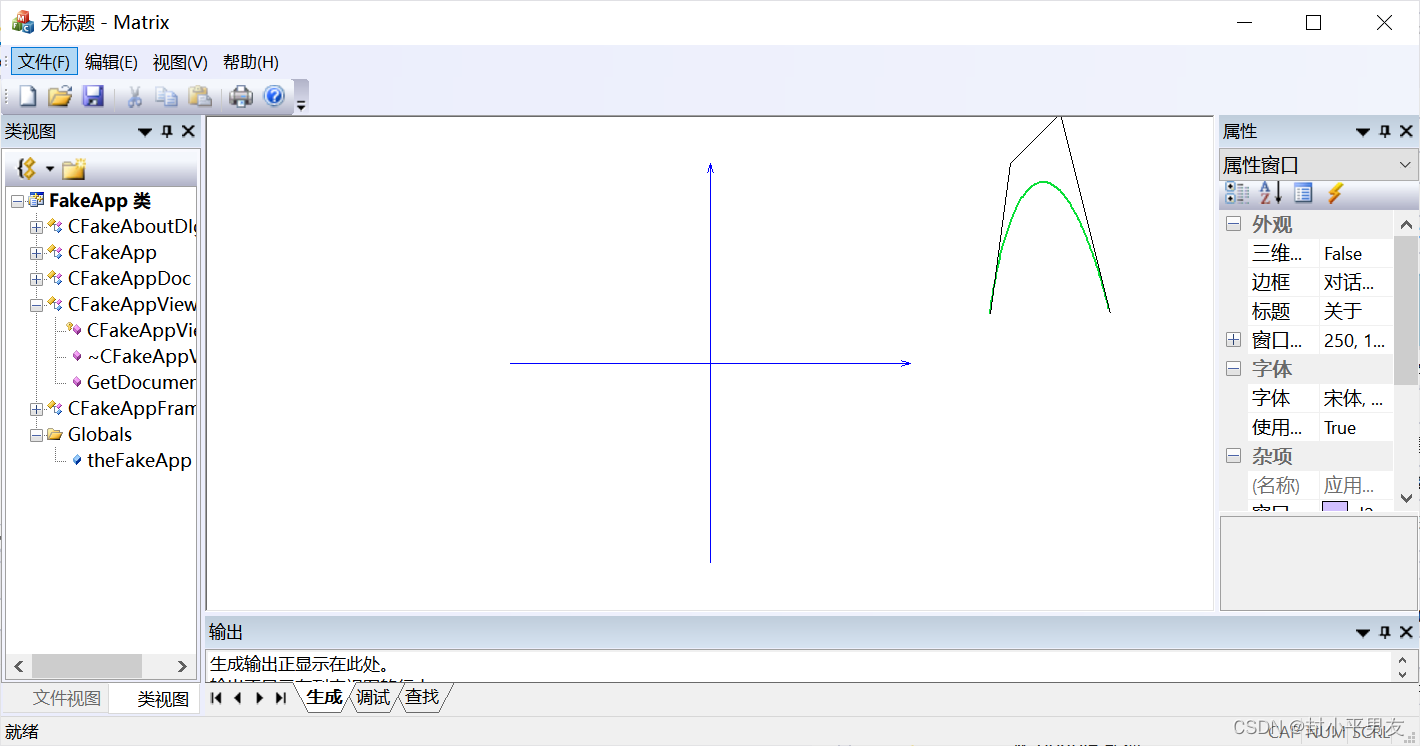
Task: Click class view horizontal scrollbar right arrow
Action: pyautogui.click(x=182, y=666)
